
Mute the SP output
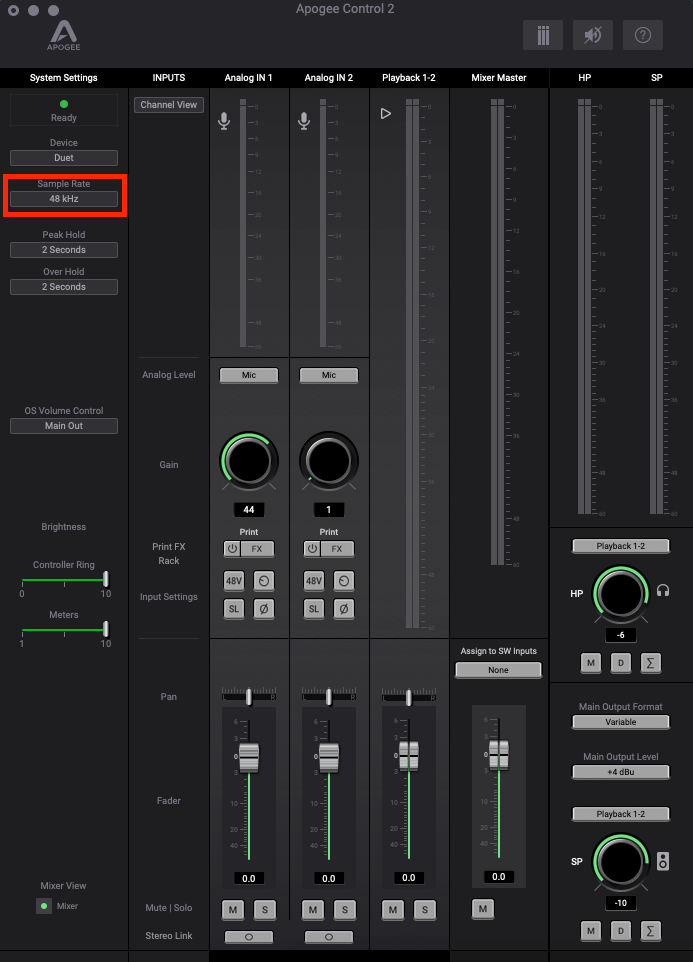click(591, 931)
